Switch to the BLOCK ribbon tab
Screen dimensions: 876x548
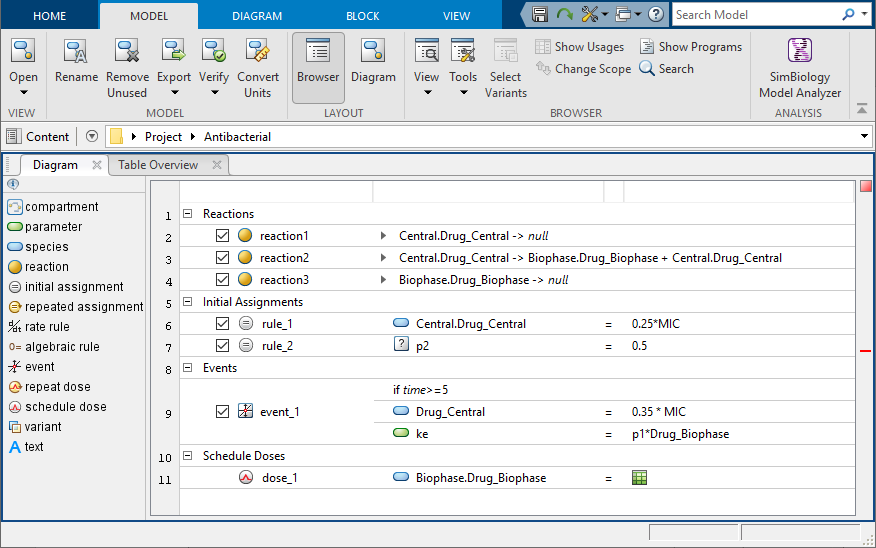pos(363,16)
